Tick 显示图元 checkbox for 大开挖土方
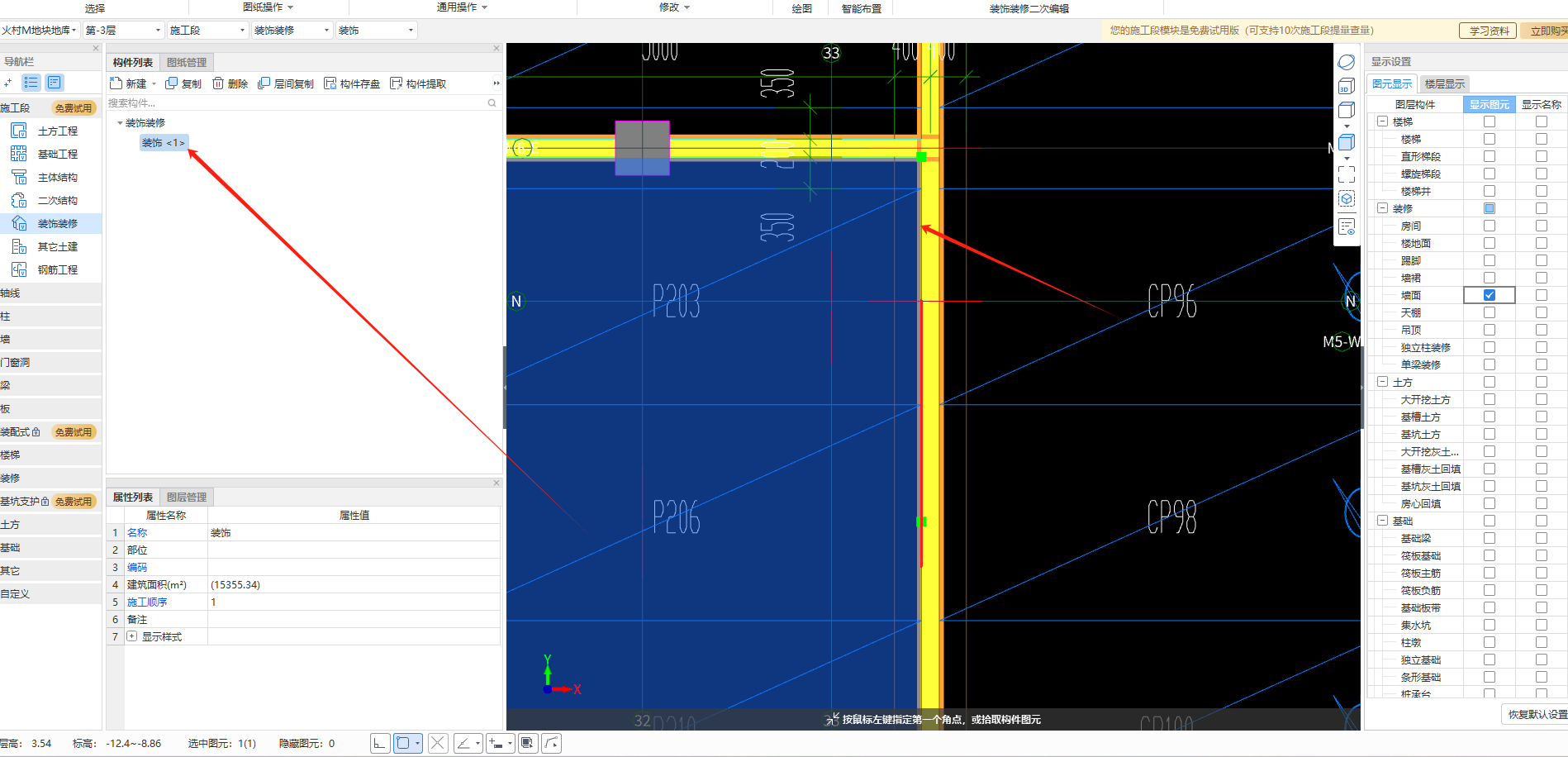 1490,399
